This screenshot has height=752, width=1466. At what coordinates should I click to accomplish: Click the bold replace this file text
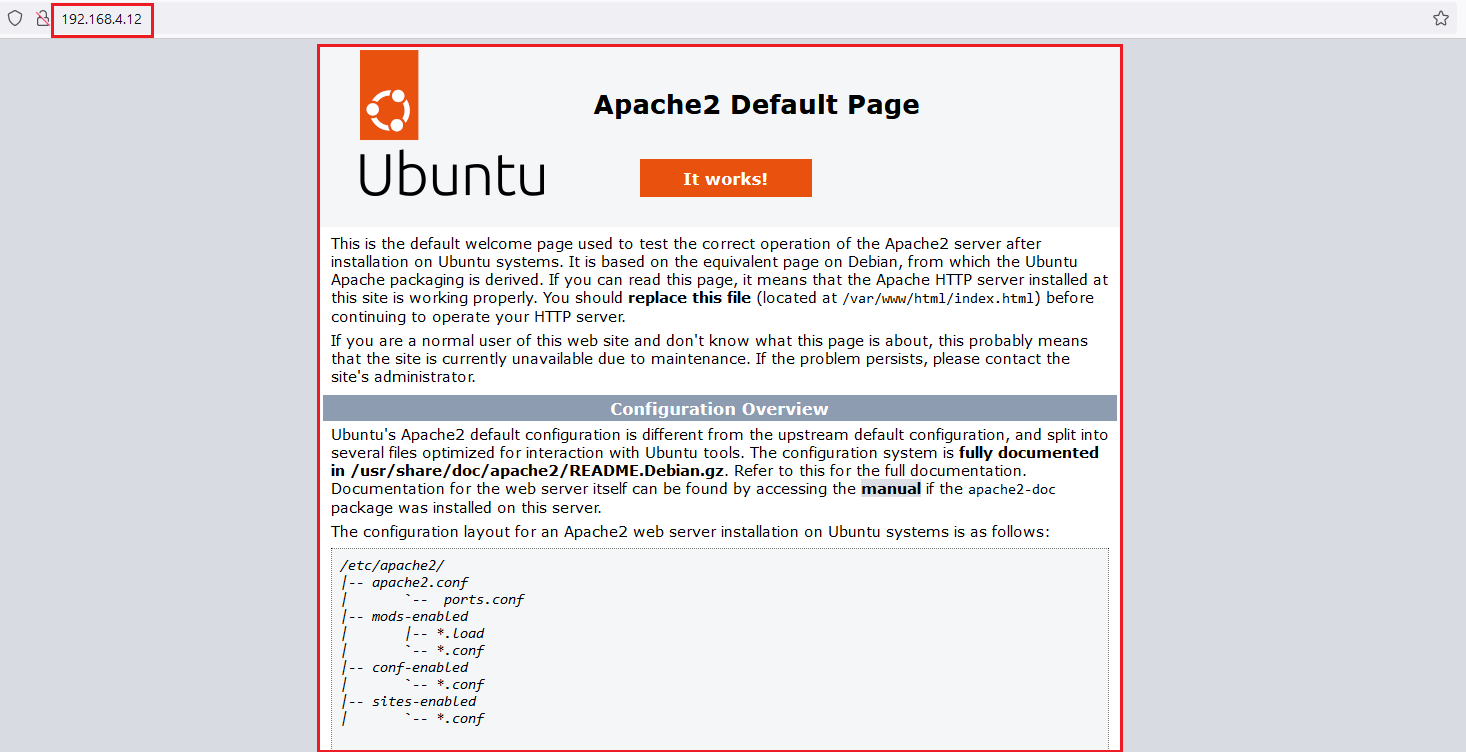point(689,298)
